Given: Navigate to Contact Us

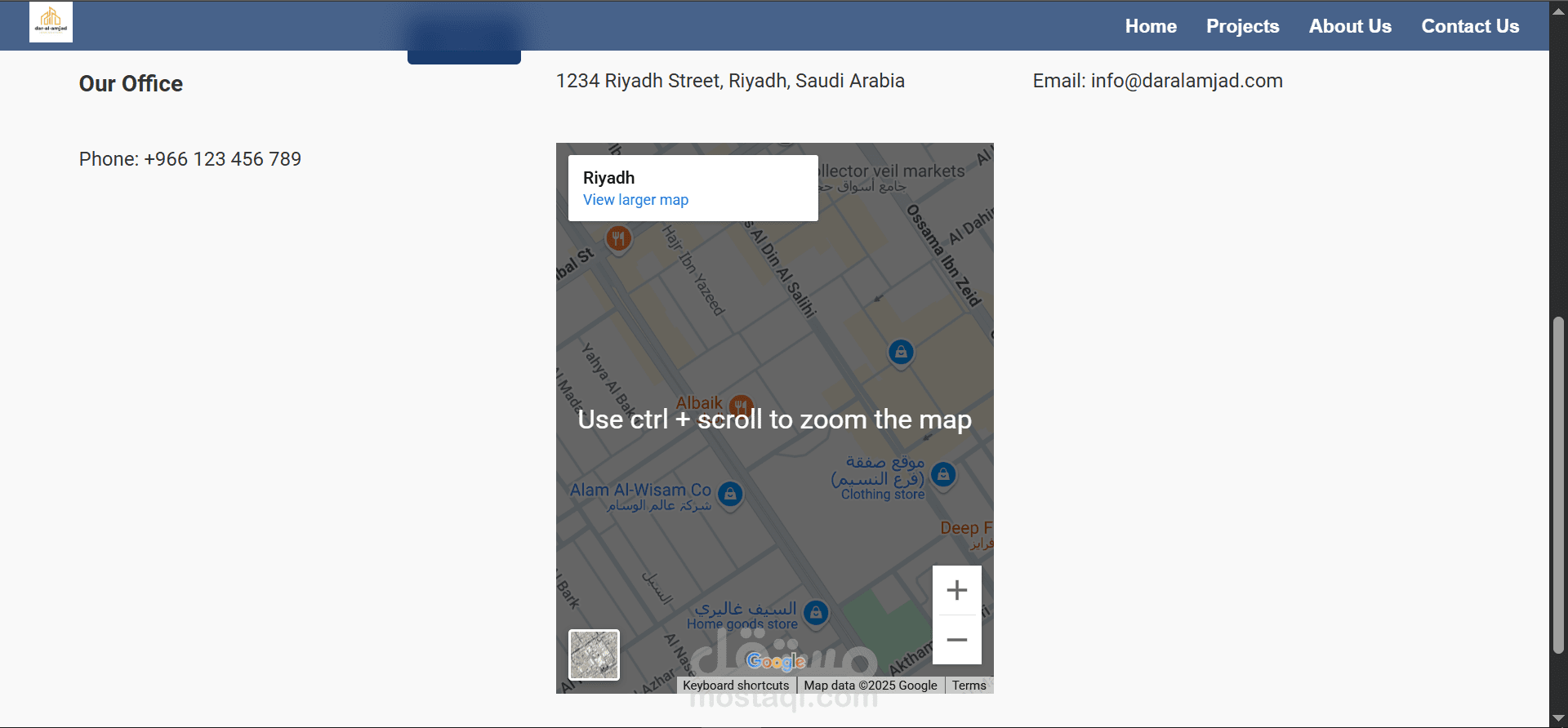Looking at the screenshot, I should [1470, 26].
